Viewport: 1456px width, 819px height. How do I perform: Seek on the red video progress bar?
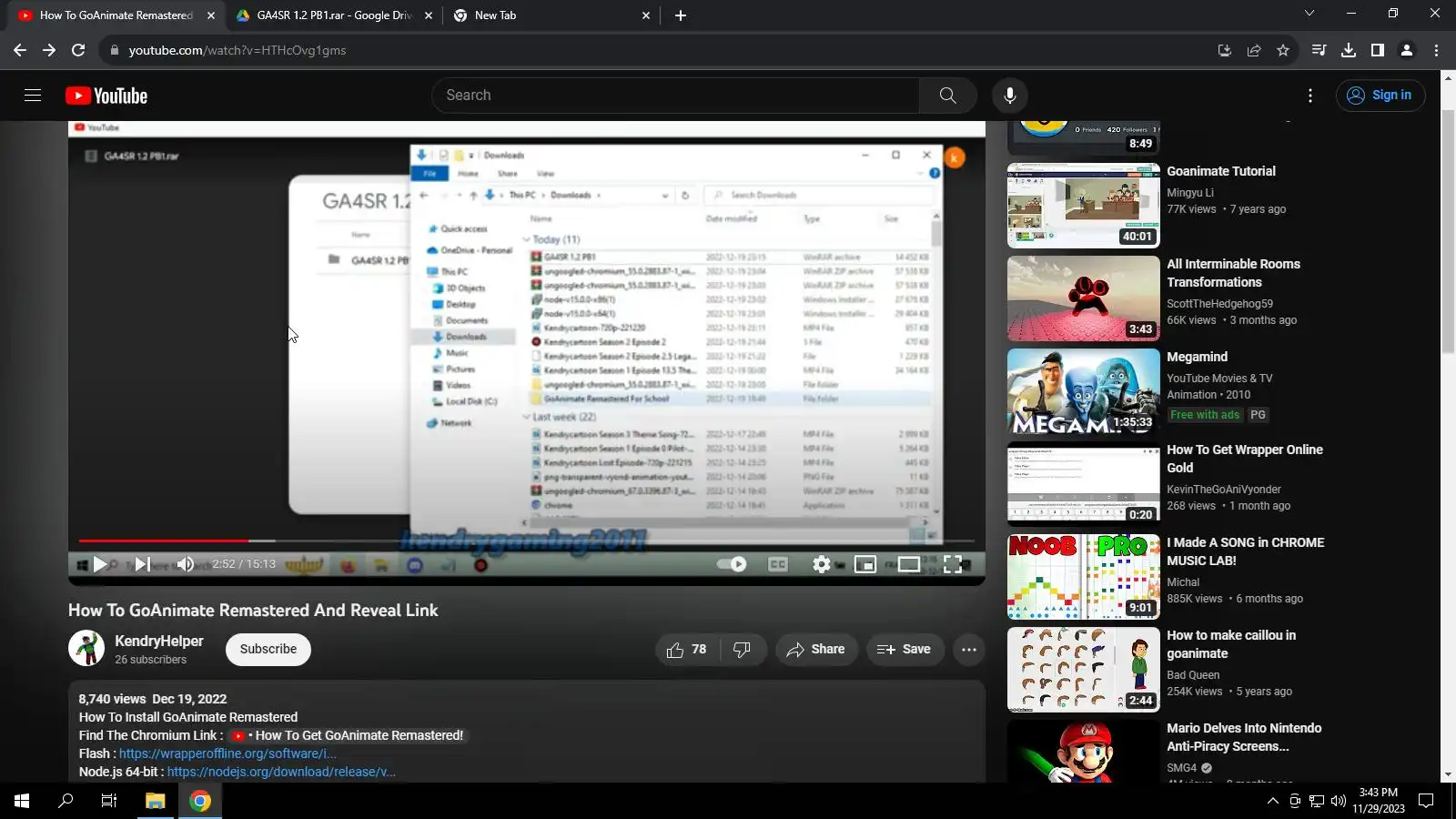pyautogui.click(x=526, y=541)
